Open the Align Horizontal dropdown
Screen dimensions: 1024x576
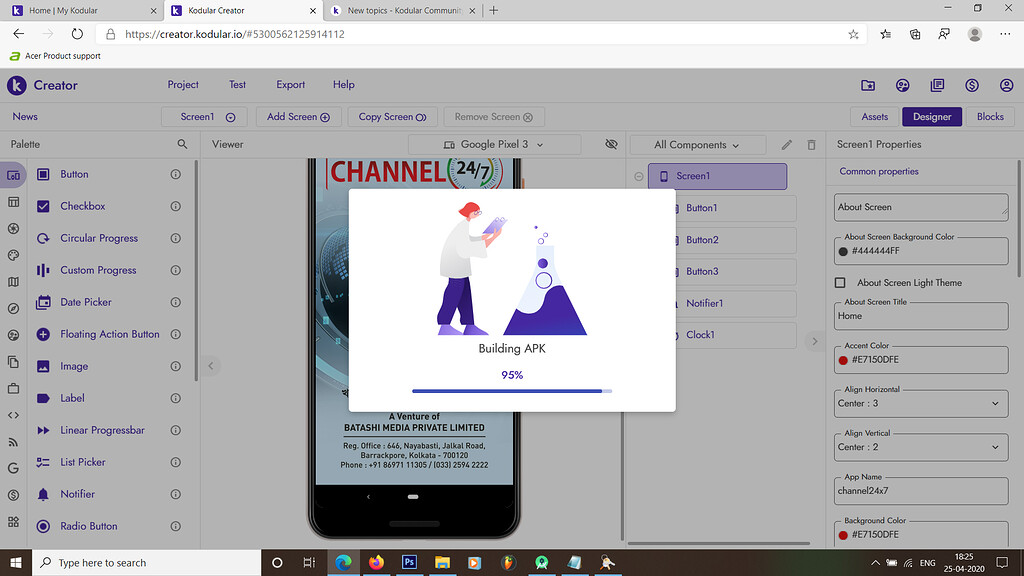[920, 403]
